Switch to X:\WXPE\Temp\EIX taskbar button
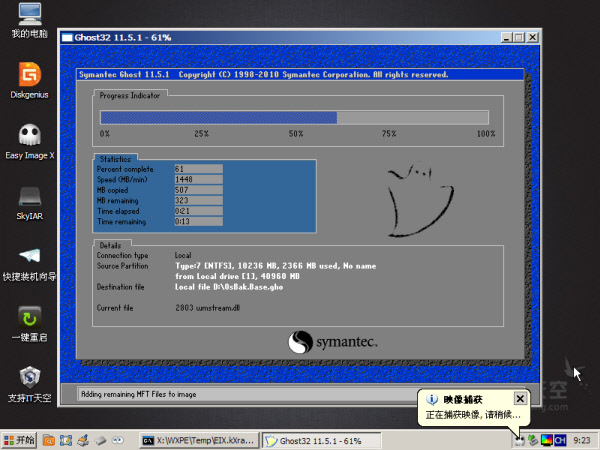 click(x=199, y=440)
